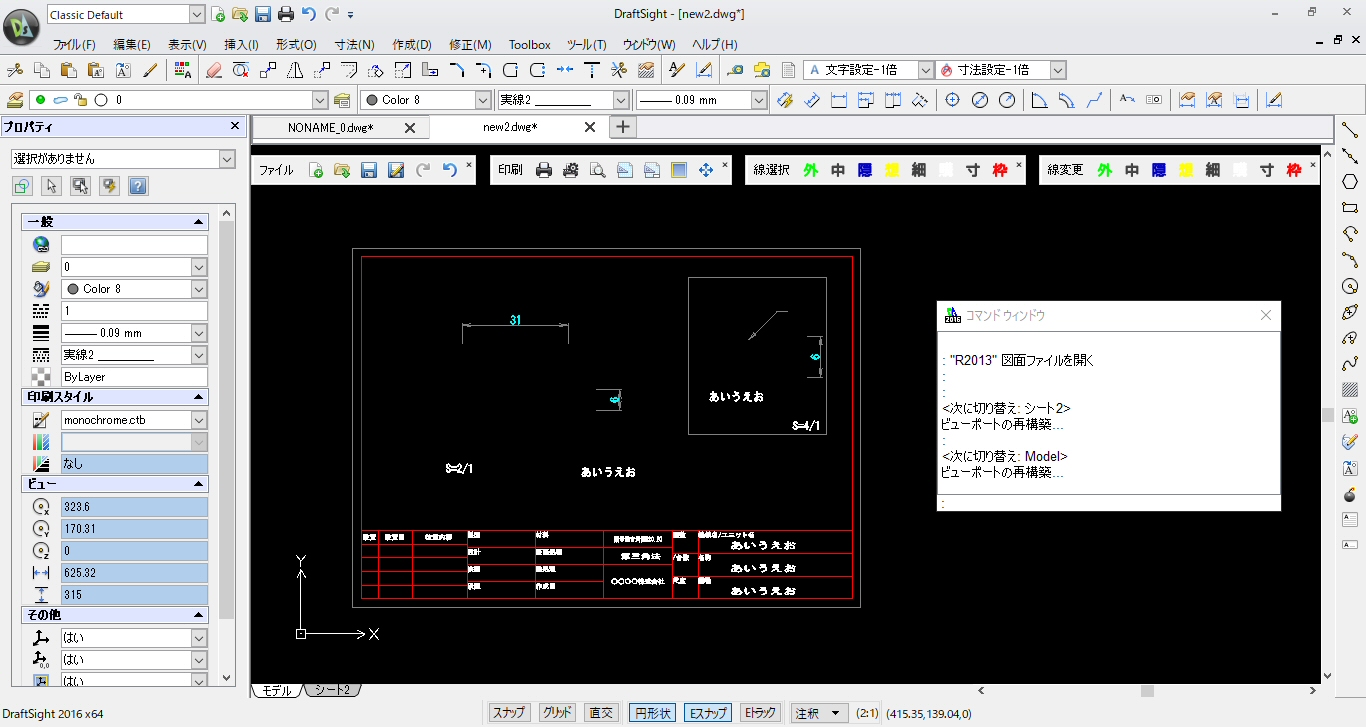Click the Angular dimension icon
Image resolution: width=1366 pixels, height=728 pixels.
(1040, 100)
